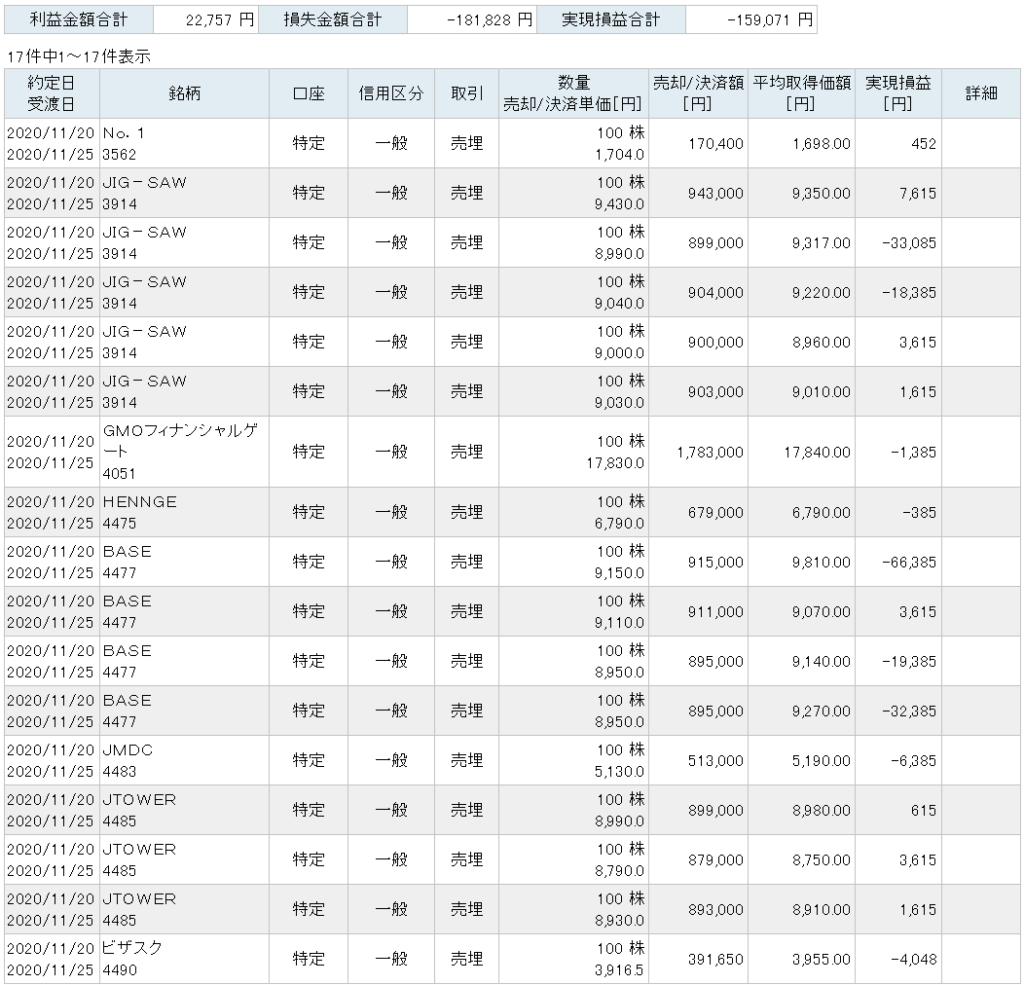Click the 詳細 column header
Viewport: 1024px width, 985px height.
[981, 93]
